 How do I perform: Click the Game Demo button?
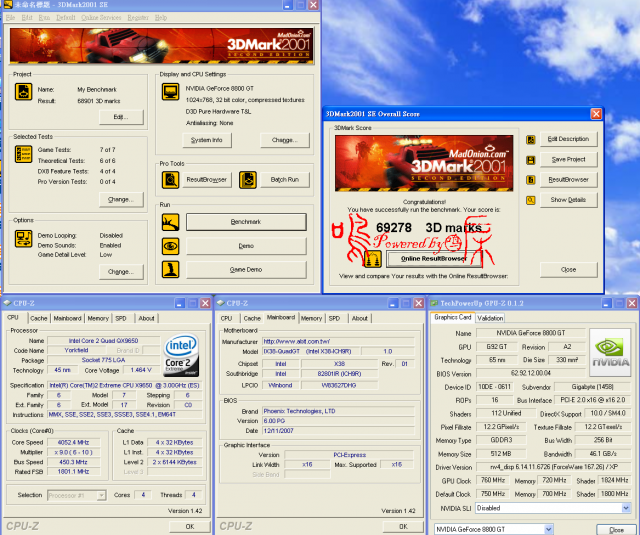coord(246,270)
